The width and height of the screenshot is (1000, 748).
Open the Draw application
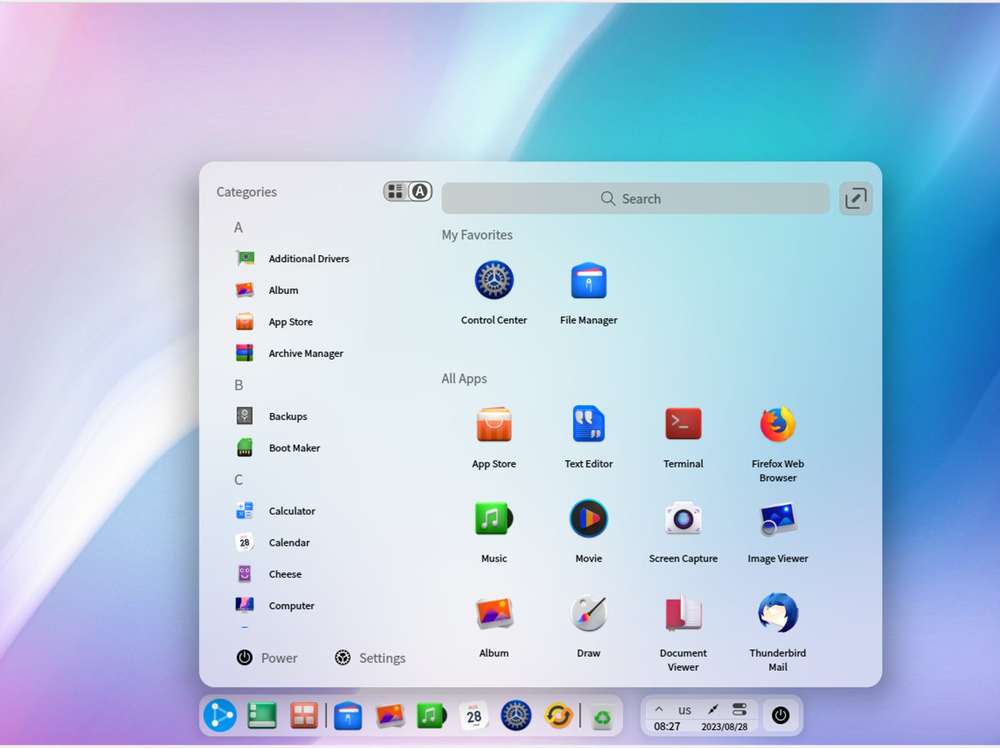click(x=588, y=614)
